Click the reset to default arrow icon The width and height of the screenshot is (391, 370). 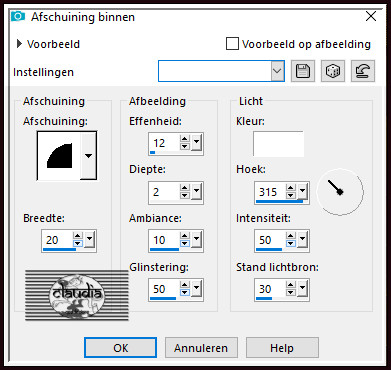[363, 71]
